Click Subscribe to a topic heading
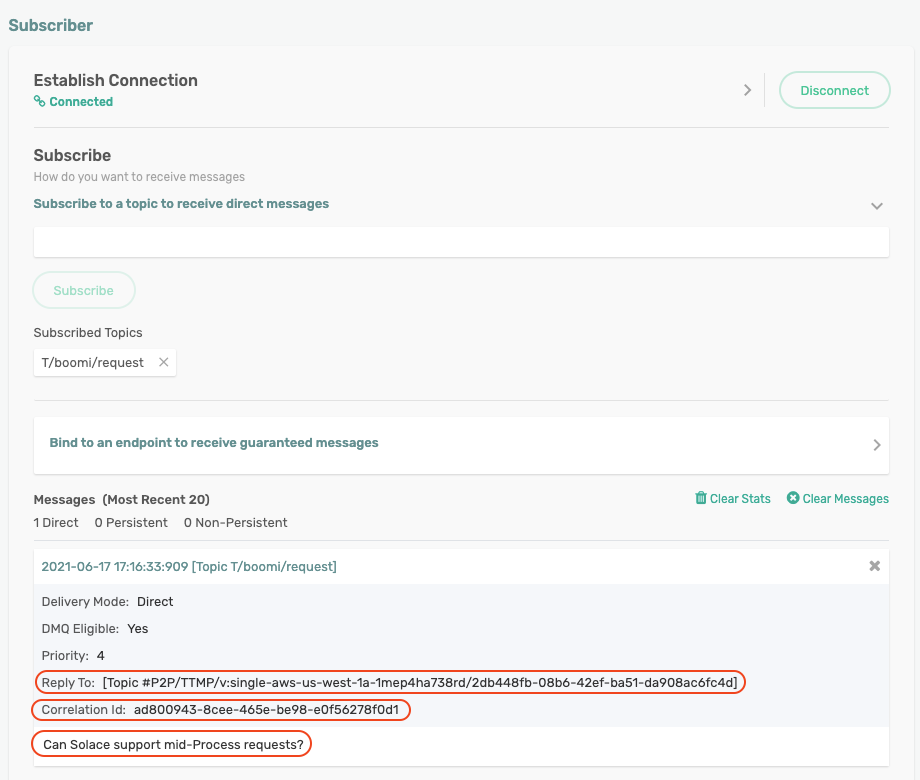The height and width of the screenshot is (780, 920). (x=181, y=204)
